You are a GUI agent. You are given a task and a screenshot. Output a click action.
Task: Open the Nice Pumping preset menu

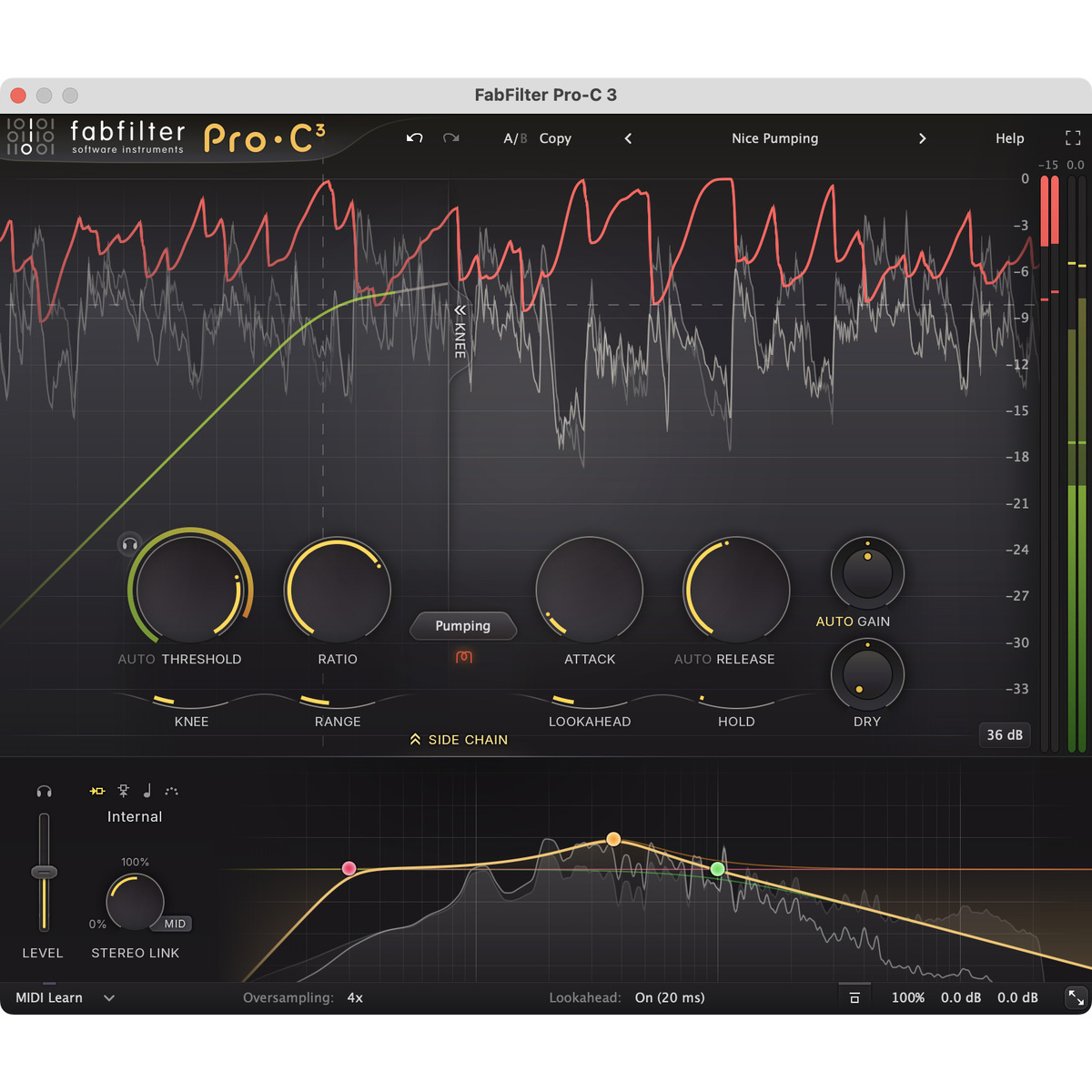pos(774,138)
